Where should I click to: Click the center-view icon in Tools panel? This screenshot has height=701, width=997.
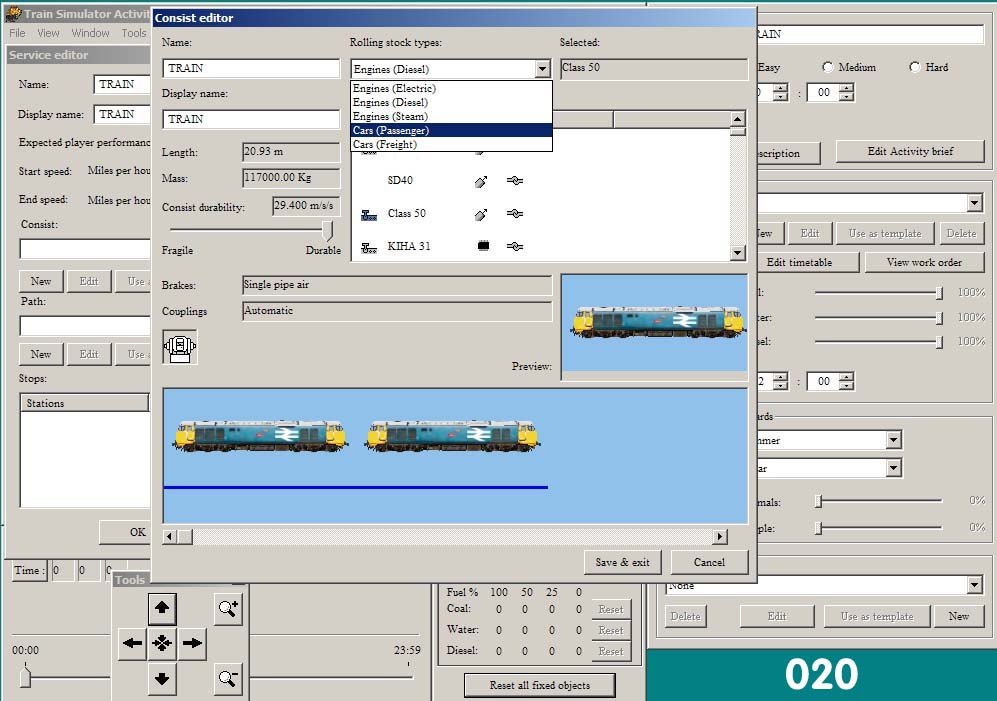[x=162, y=643]
